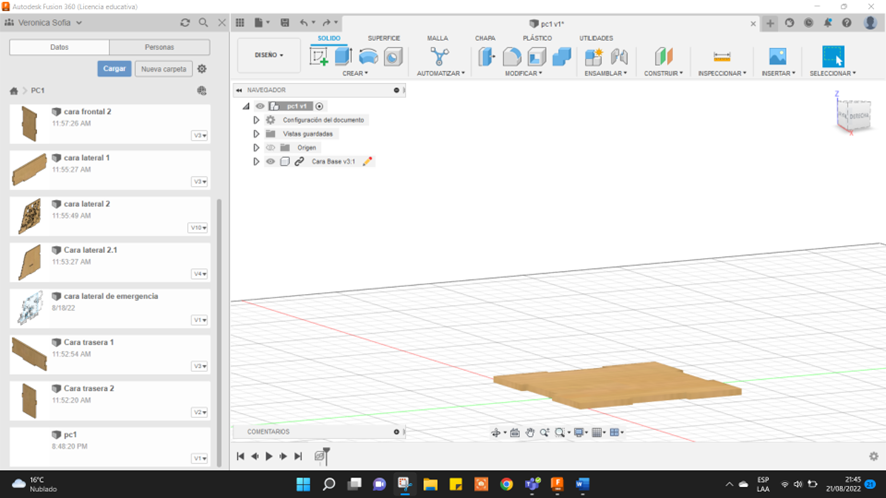Image resolution: width=886 pixels, height=498 pixels.
Task: Select the Fillet tool
Action: click(512, 57)
